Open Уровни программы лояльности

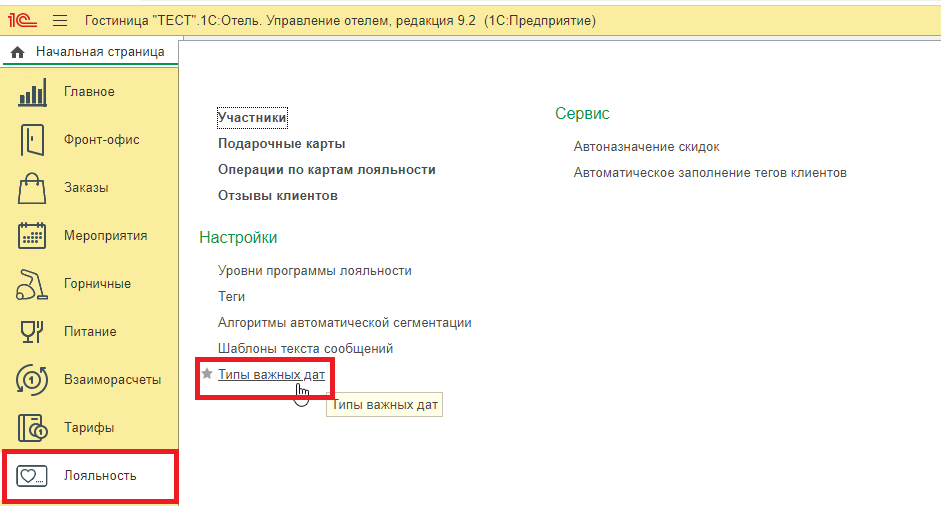314,271
